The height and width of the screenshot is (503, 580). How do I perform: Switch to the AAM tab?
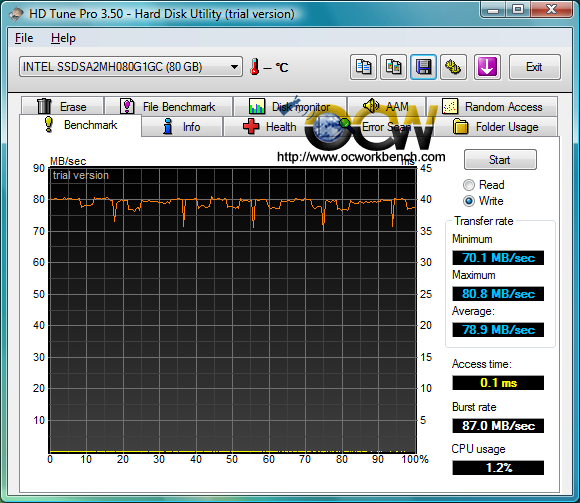click(x=387, y=106)
